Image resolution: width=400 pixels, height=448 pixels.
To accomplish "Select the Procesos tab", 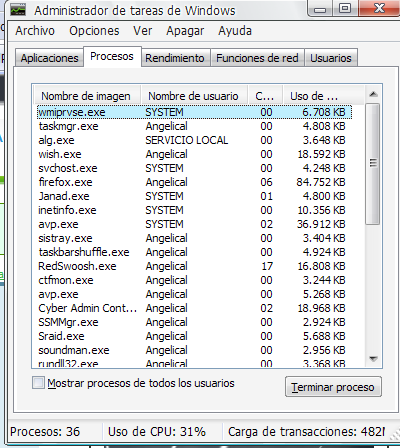I will (x=112, y=56).
